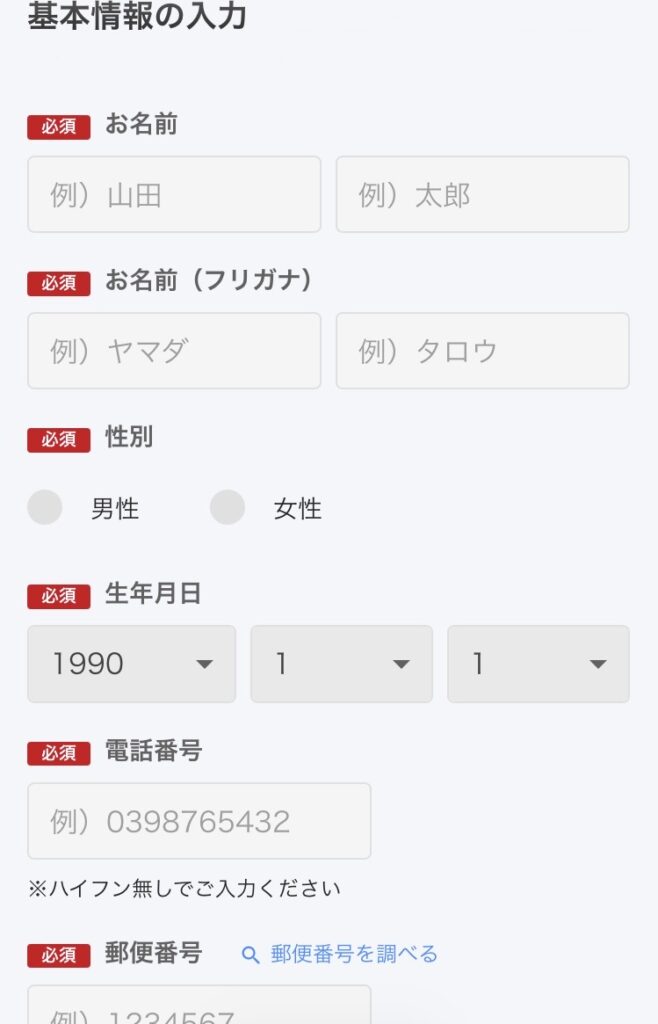Screen dimensions: 658x1024
Task: Click the 男性 label text
Action: tap(115, 509)
